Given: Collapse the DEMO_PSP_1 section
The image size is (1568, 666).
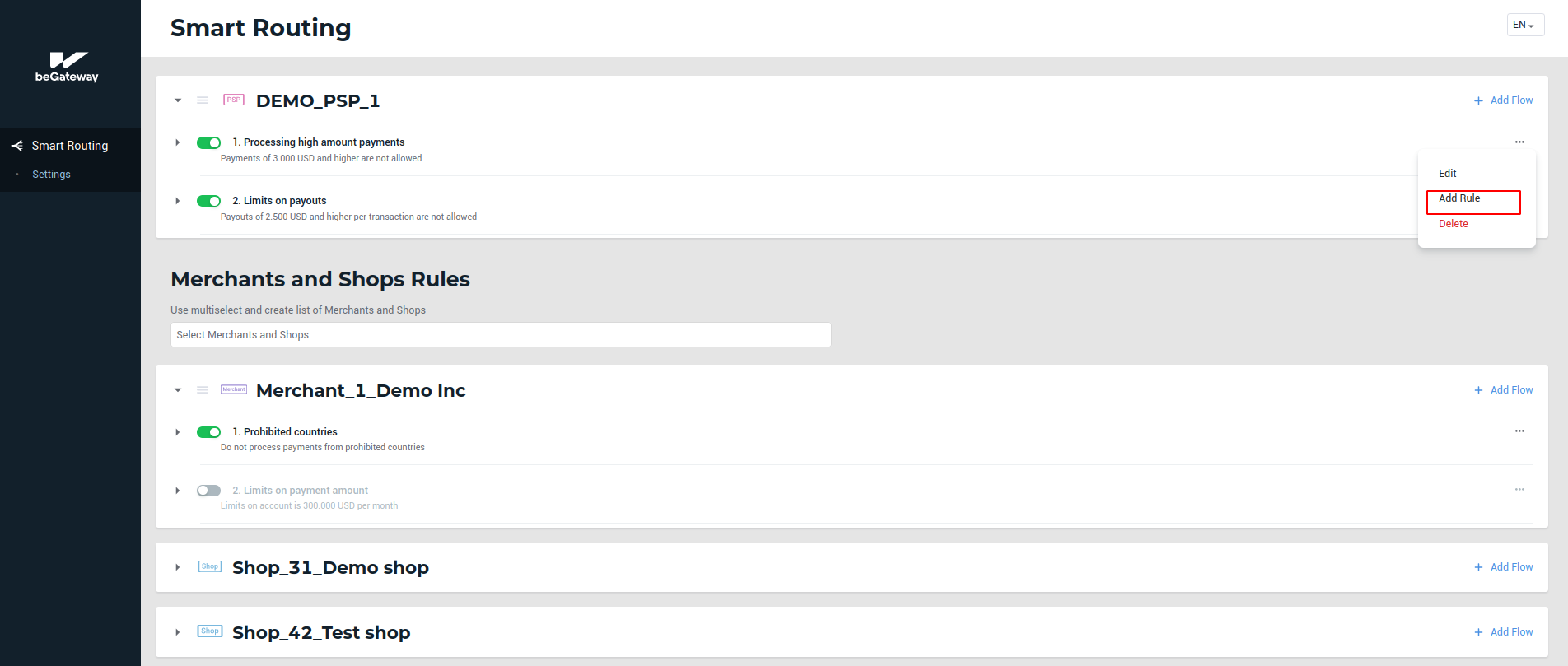Looking at the screenshot, I should pos(178,100).
